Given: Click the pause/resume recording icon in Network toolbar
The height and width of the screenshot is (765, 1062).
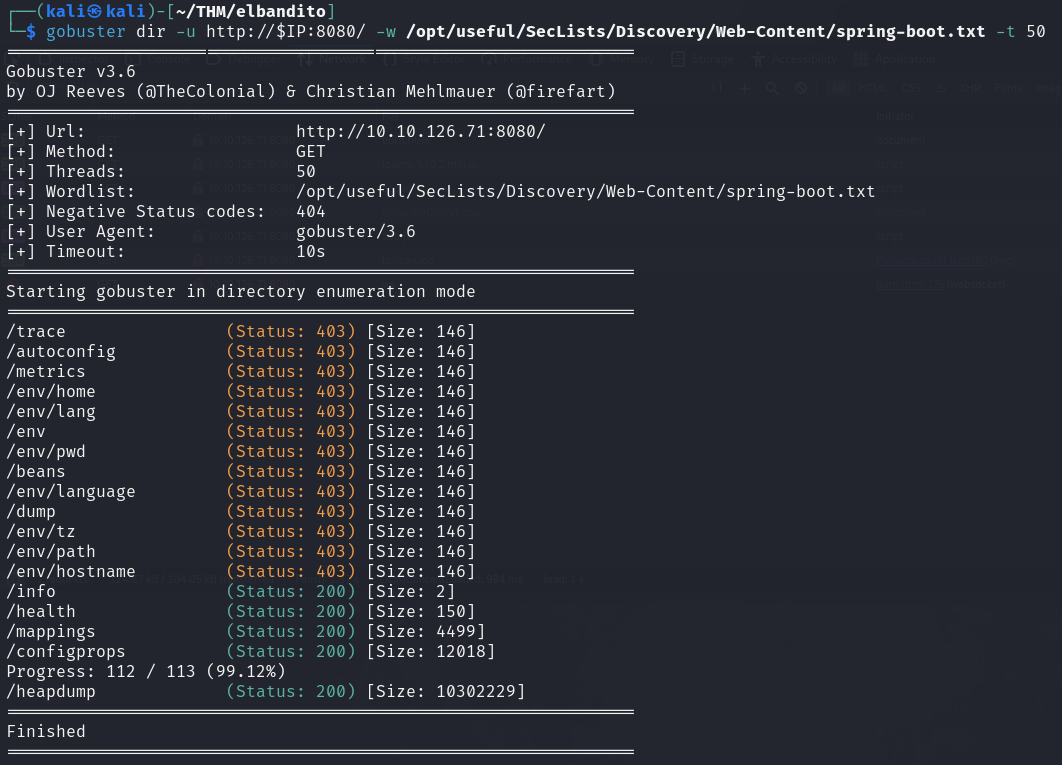Looking at the screenshot, I should click(x=717, y=88).
